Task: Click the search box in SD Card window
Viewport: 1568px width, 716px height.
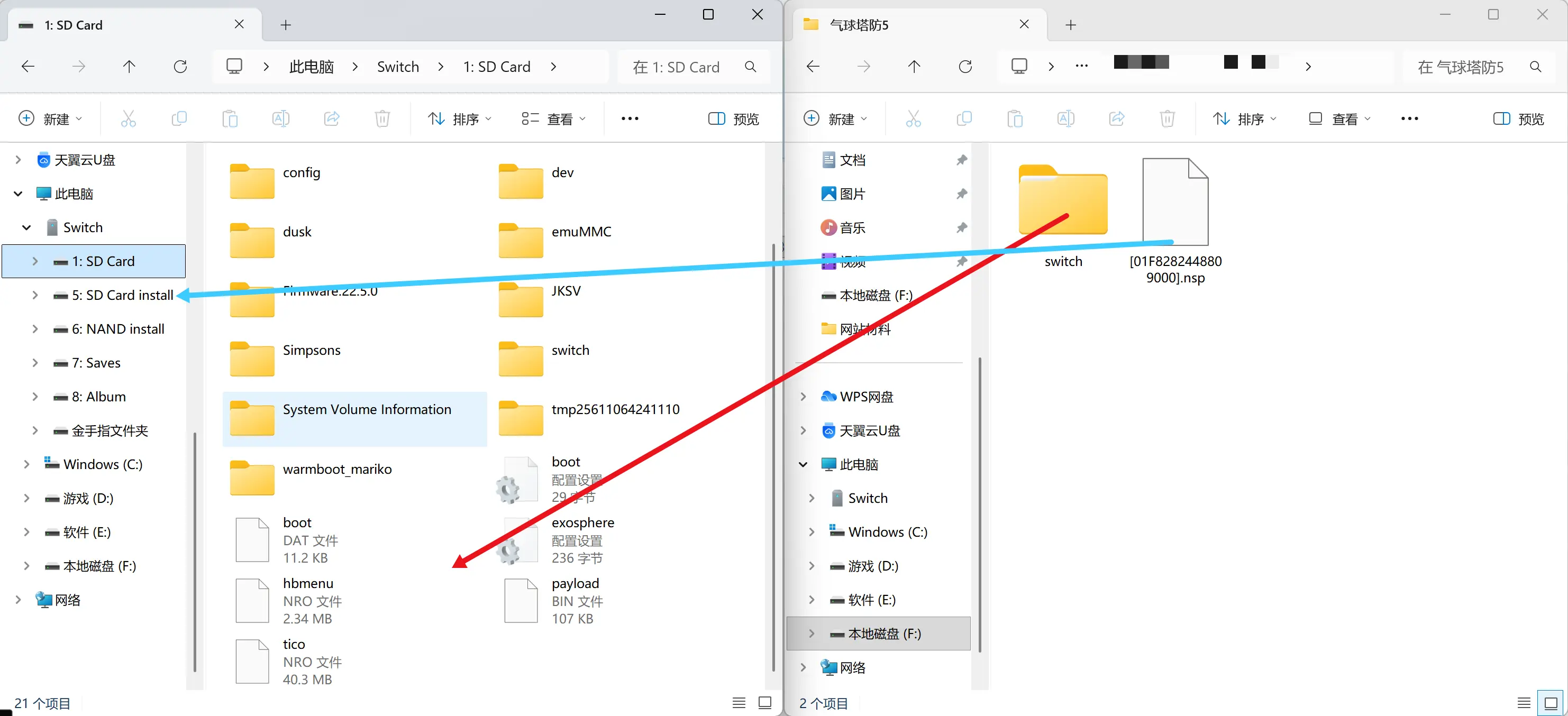Action: [x=694, y=67]
